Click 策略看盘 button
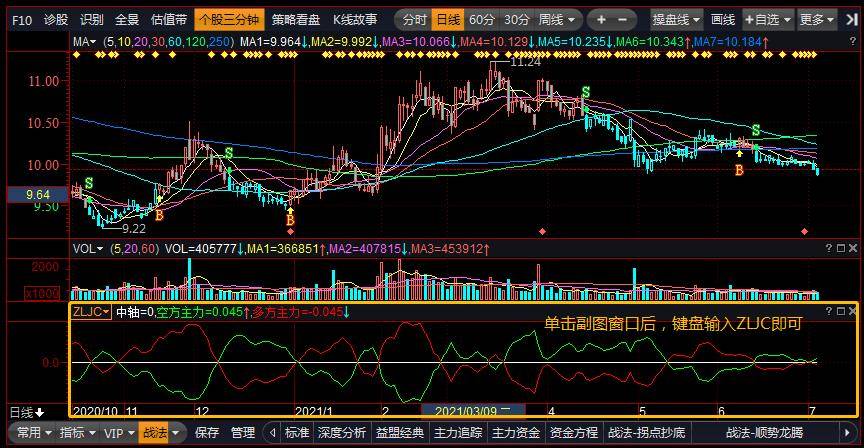The height and width of the screenshot is (448, 864). point(296,20)
